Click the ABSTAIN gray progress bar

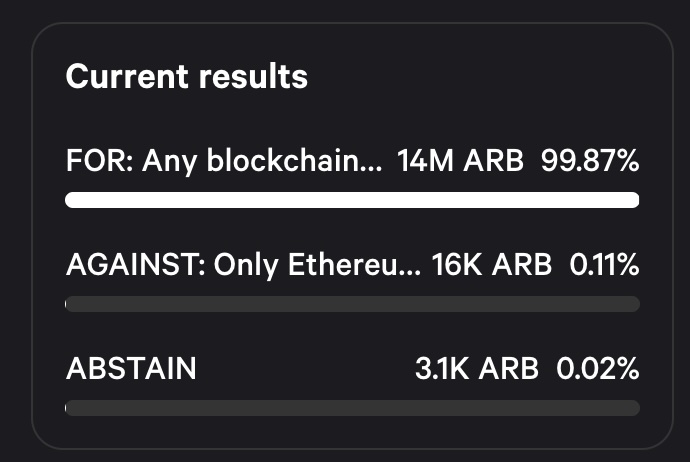tap(352, 408)
